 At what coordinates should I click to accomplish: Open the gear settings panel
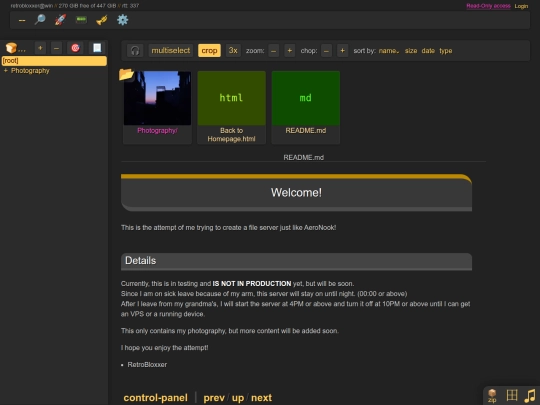(x=123, y=20)
